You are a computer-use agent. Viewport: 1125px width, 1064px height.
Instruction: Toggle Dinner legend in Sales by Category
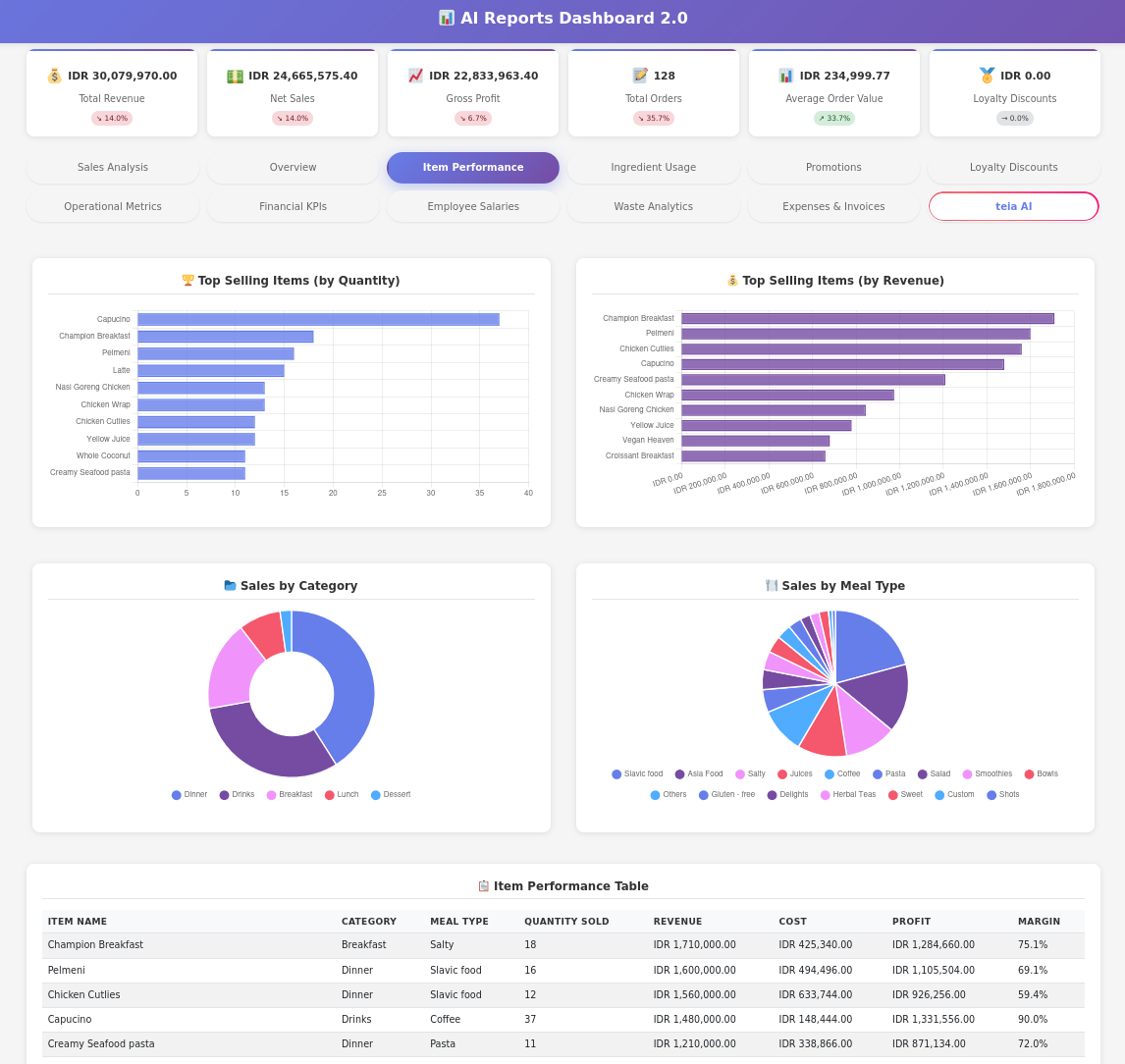[x=189, y=795]
